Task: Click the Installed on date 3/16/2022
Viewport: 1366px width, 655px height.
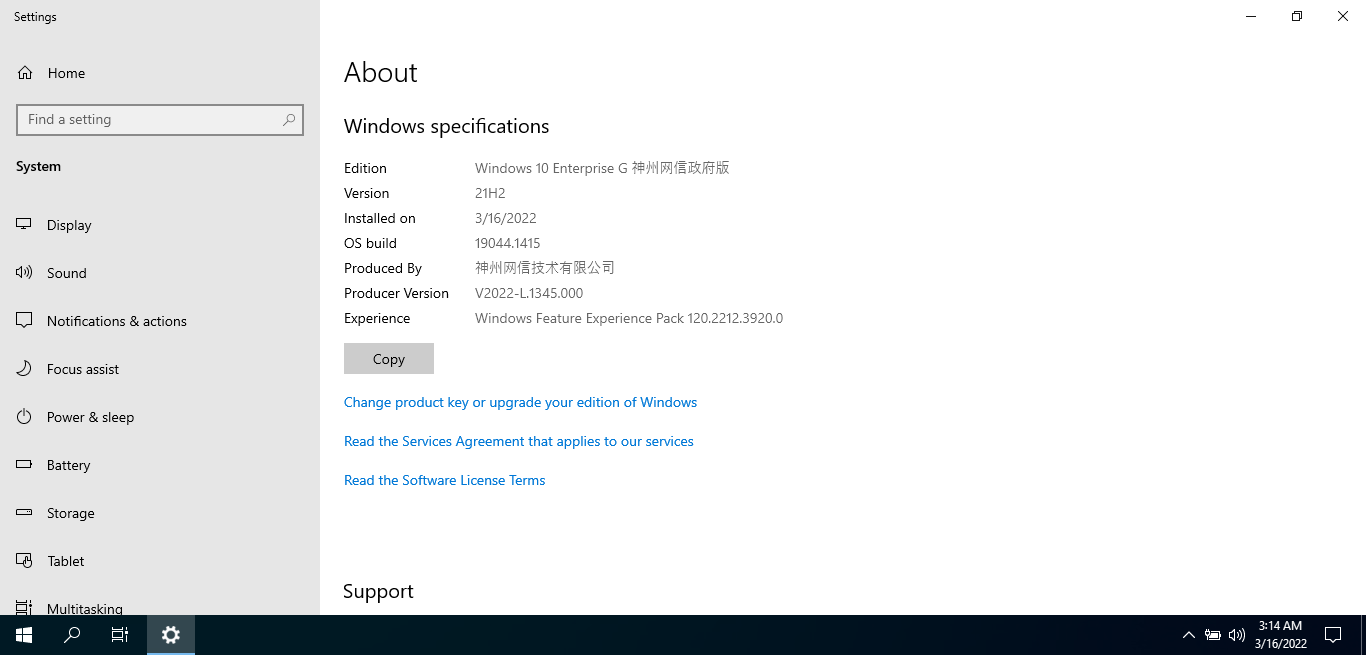Action: 506,218
